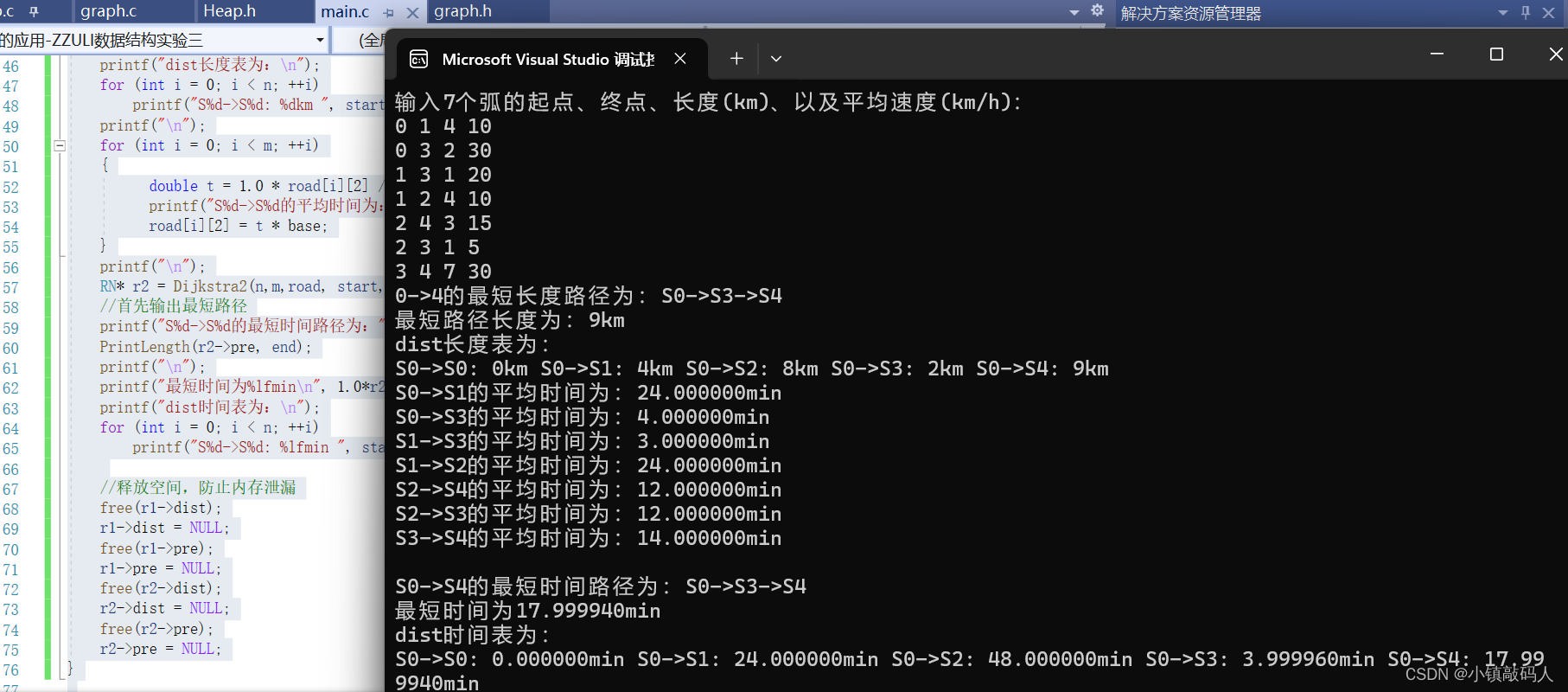Click console line S0->S1的平均时间为 24.000000min
The image size is (1568, 692).
pyautogui.click(x=589, y=393)
